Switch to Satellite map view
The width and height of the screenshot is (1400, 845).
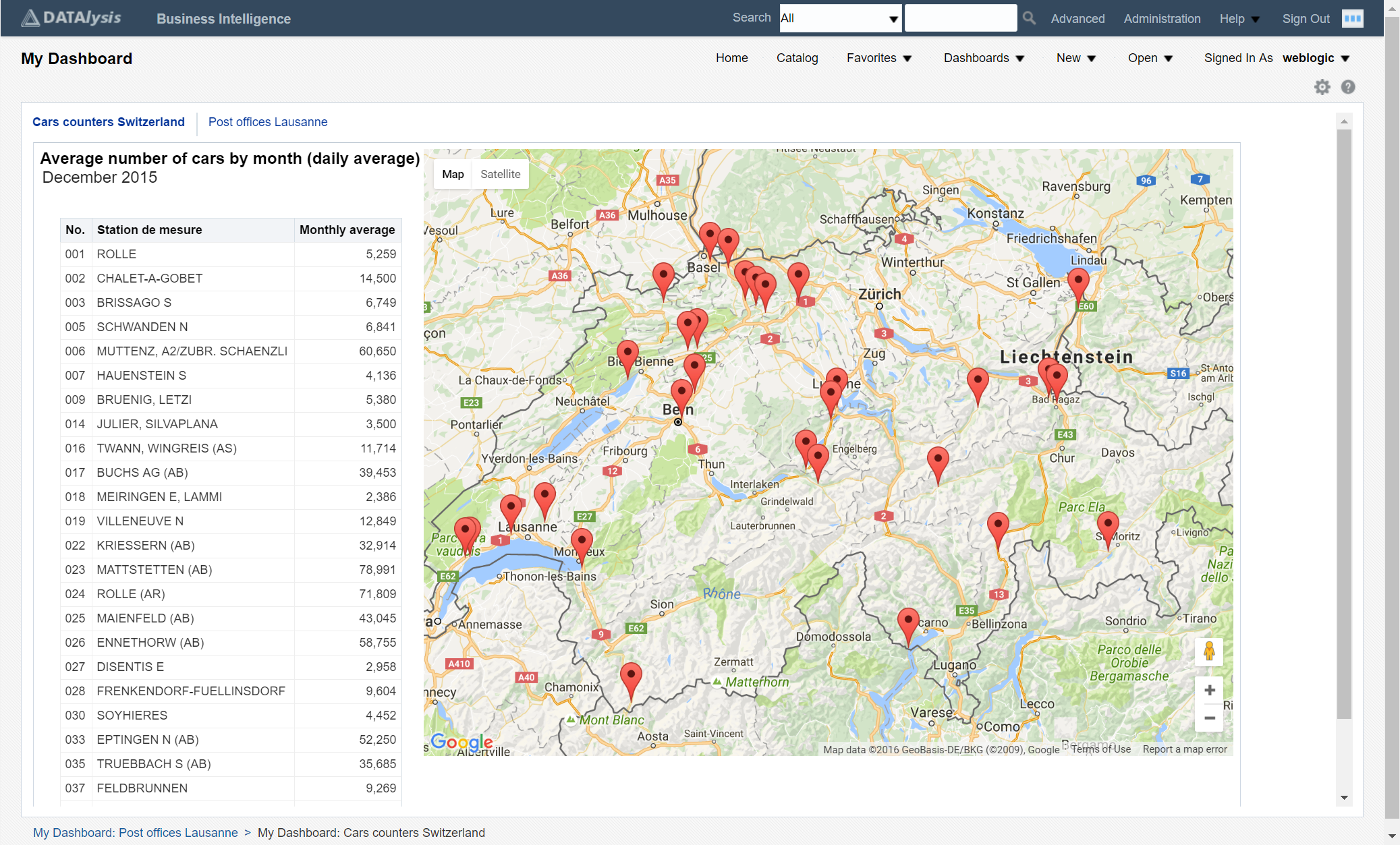tap(500, 173)
